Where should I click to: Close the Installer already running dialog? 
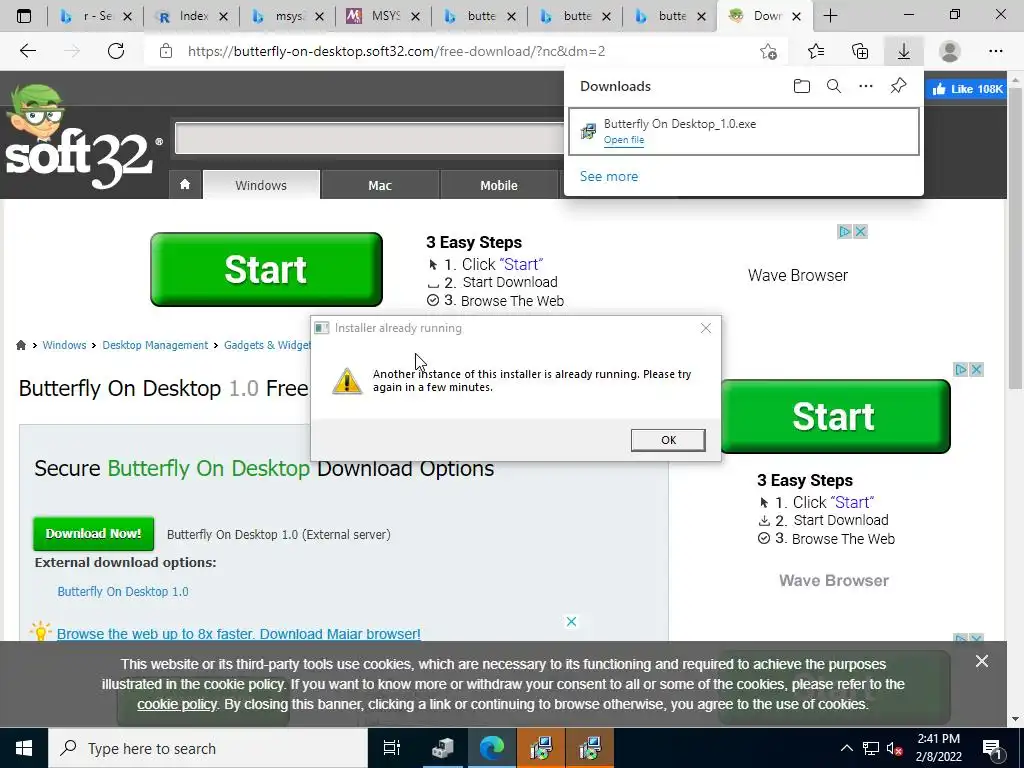tap(705, 328)
